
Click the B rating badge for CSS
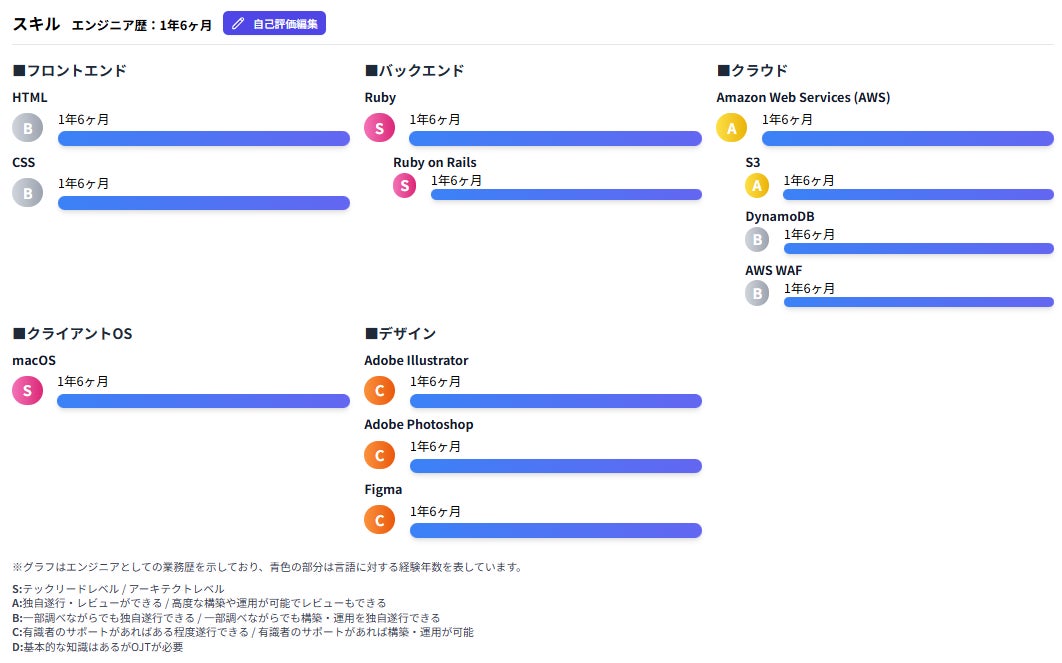click(28, 192)
